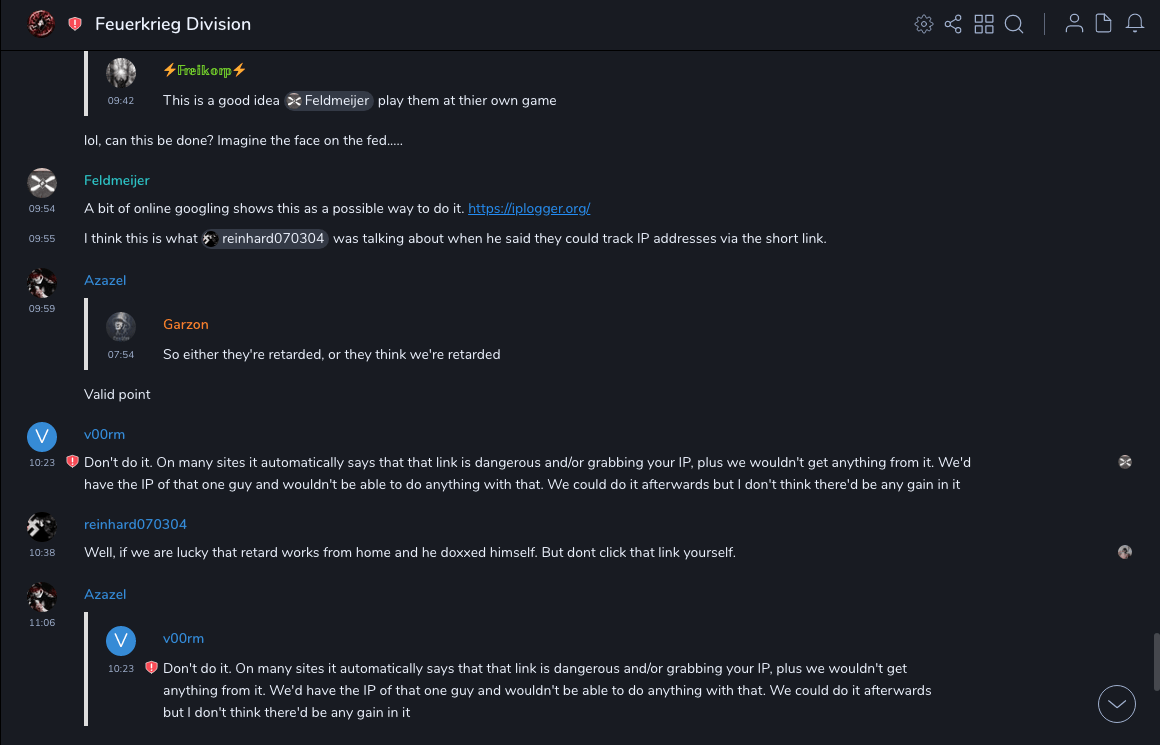Click the reinhard070304 mention tag
Screen dimensions: 1160x745
coord(265,238)
